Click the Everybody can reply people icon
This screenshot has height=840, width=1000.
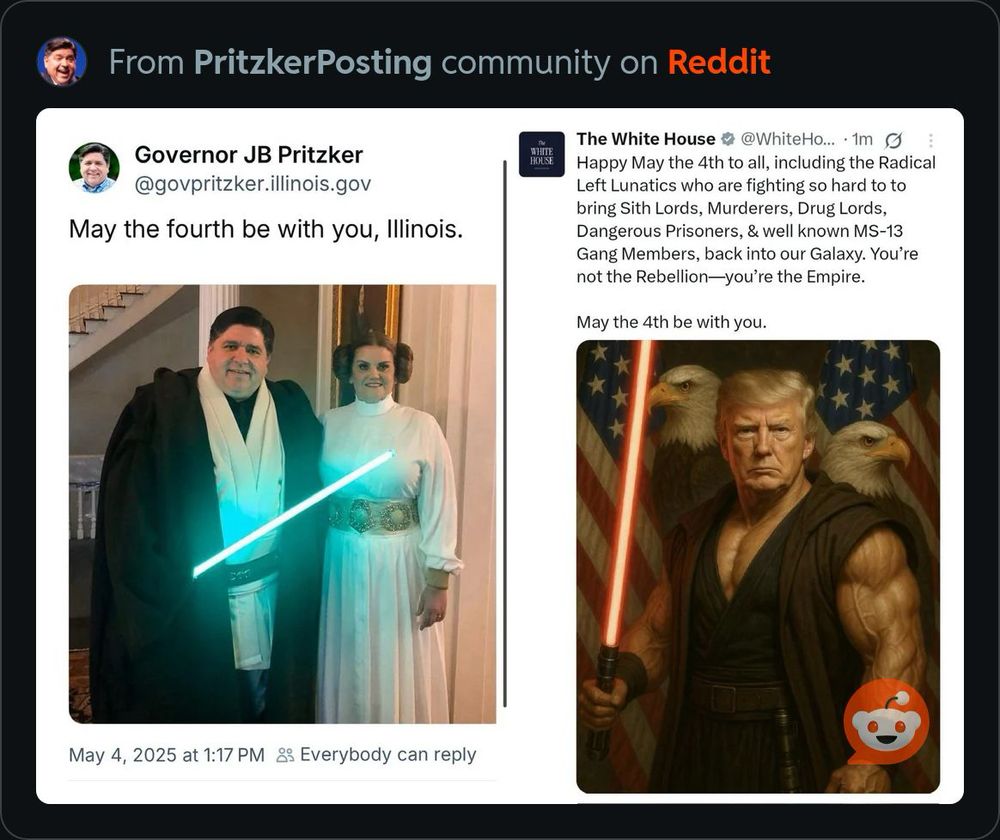click(285, 755)
